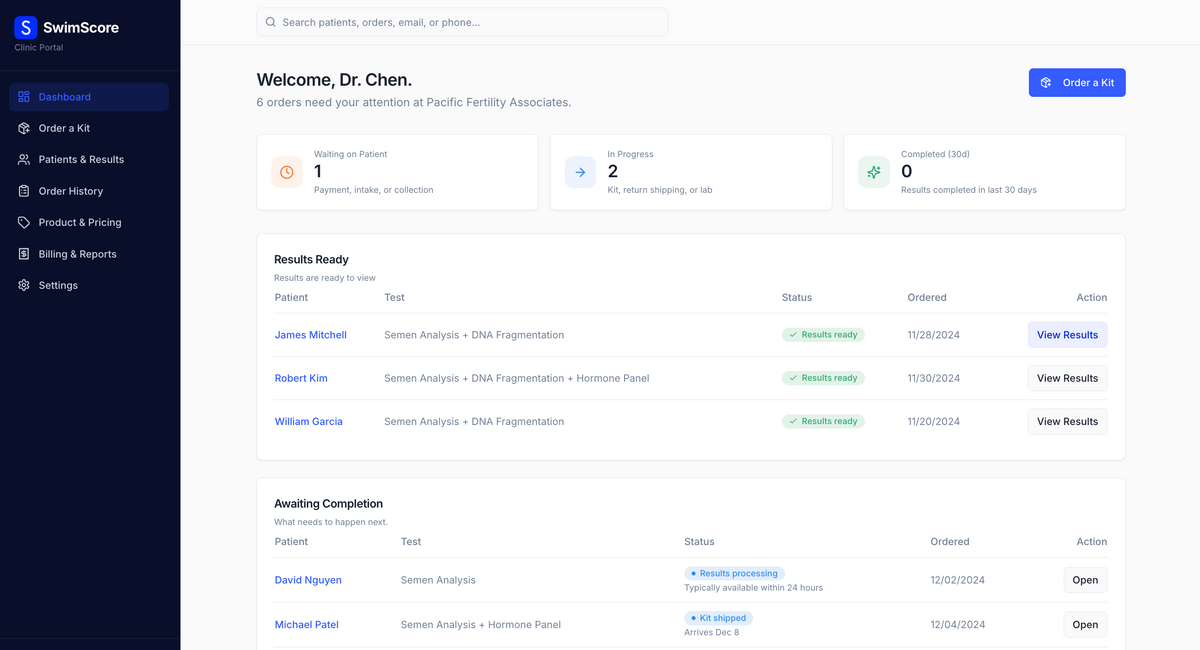
Task: Go to Patients & Results page
Action: tap(89, 159)
